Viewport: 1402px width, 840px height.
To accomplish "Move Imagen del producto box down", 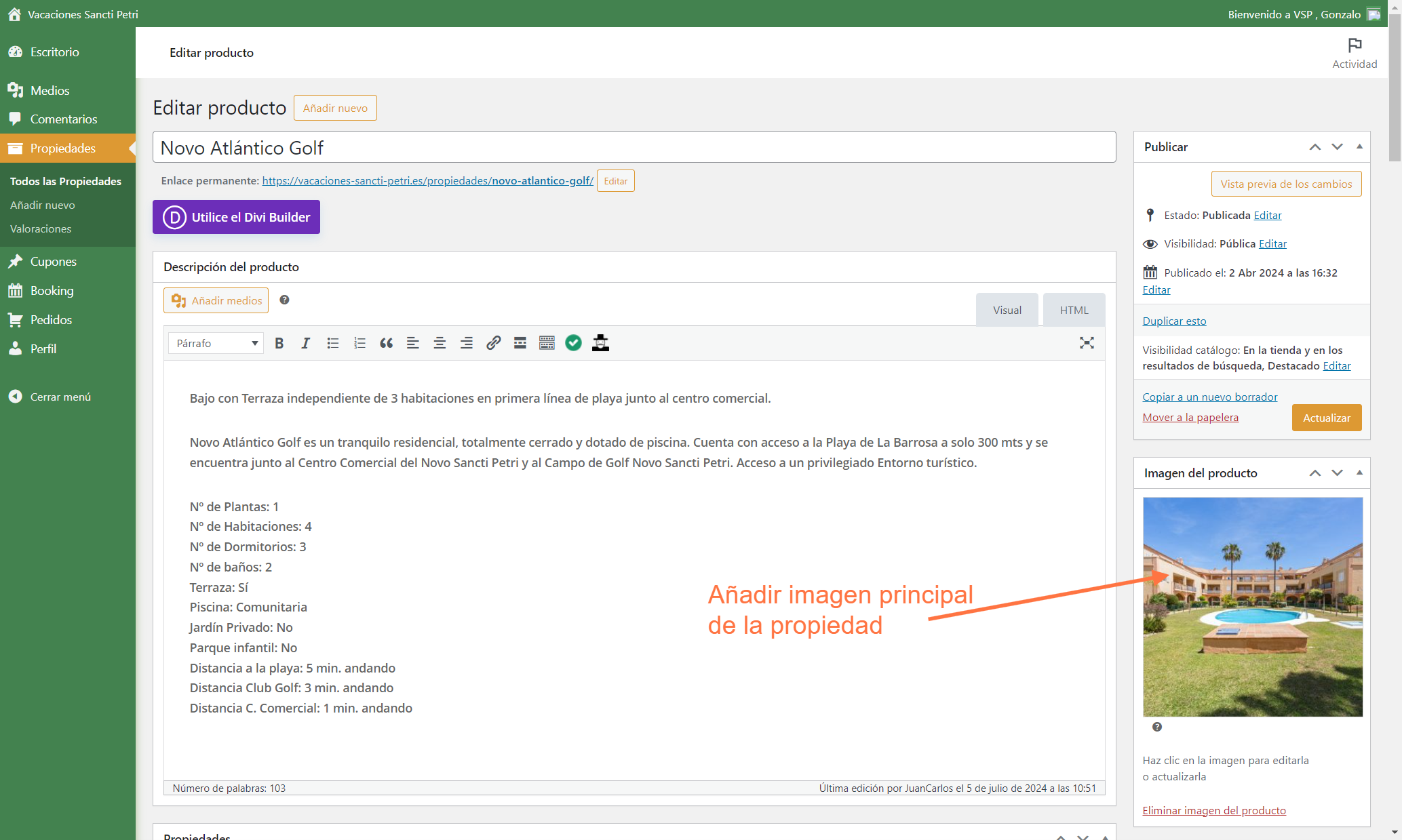I will [1337, 473].
